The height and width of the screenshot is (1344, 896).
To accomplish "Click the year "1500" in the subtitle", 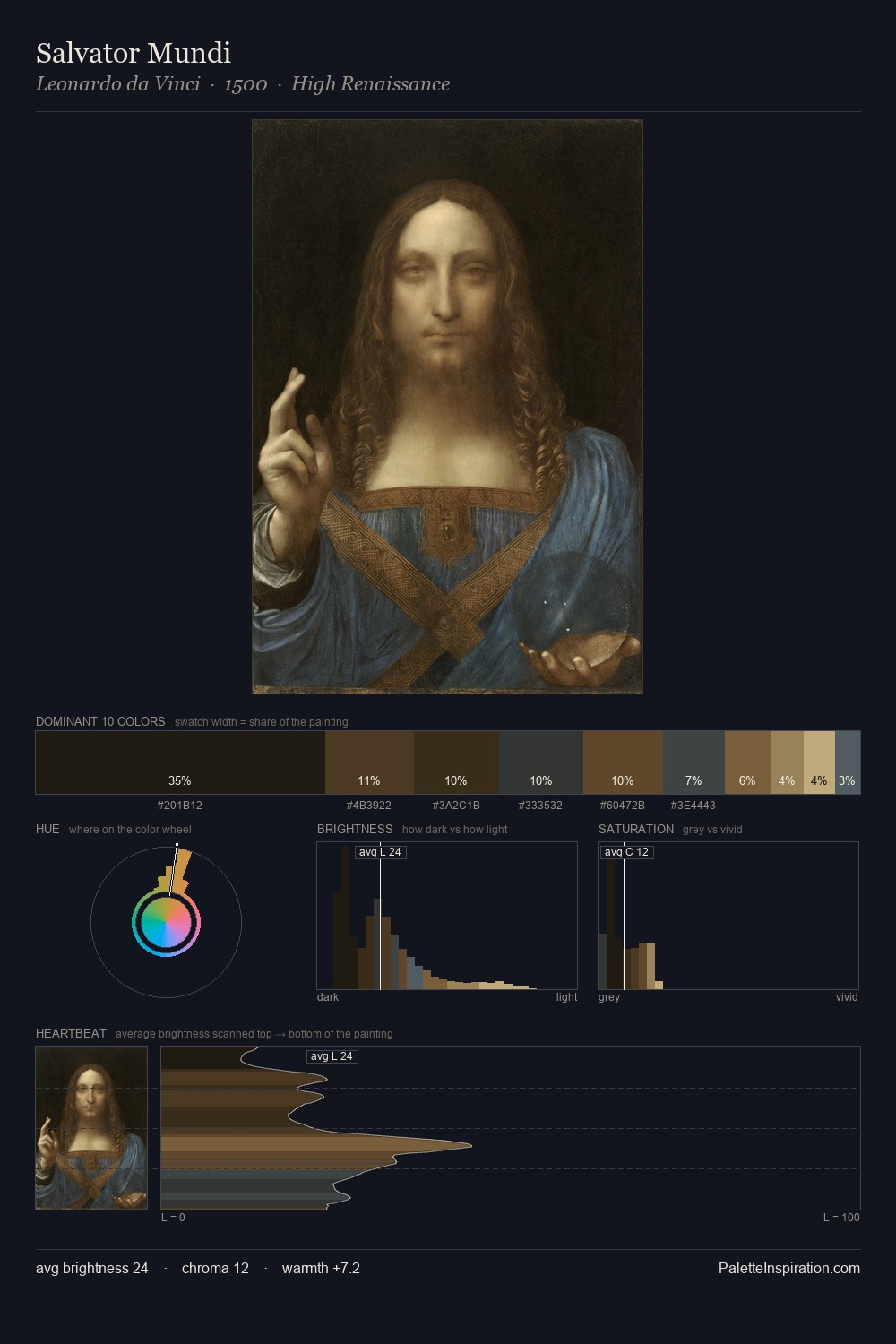I will [246, 84].
